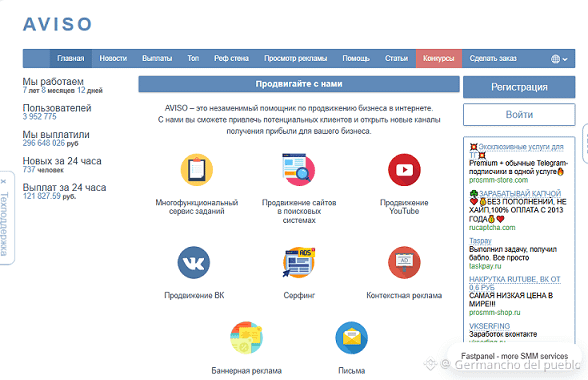The width and height of the screenshot is (588, 380).
Task: Click the Продвижение ВК label
Action: click(194, 296)
